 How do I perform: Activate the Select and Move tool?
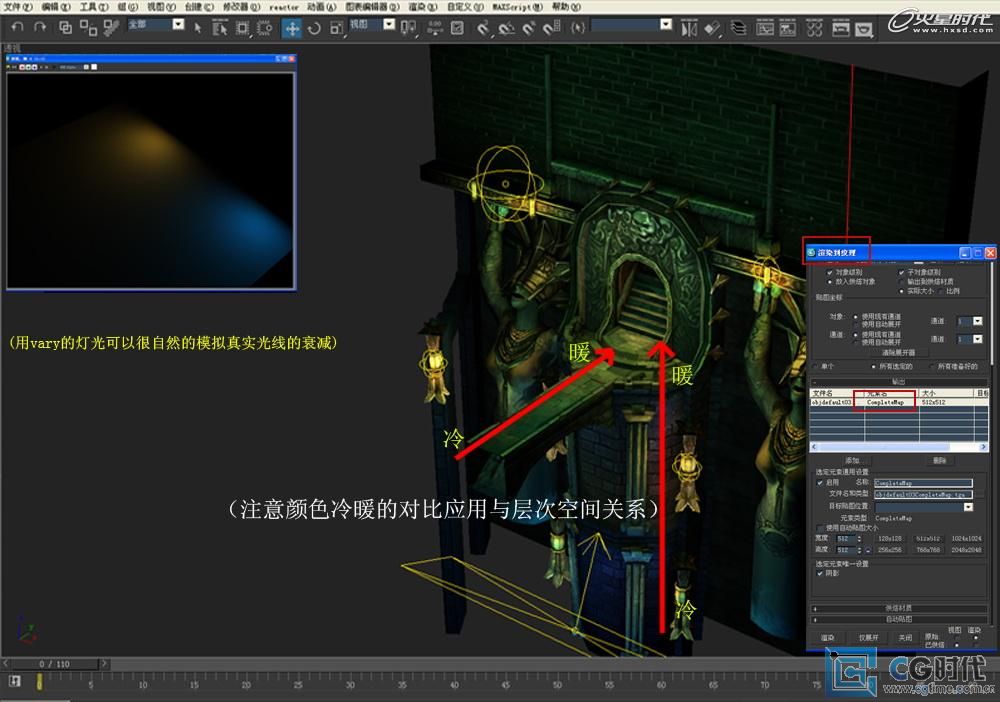(x=292, y=28)
